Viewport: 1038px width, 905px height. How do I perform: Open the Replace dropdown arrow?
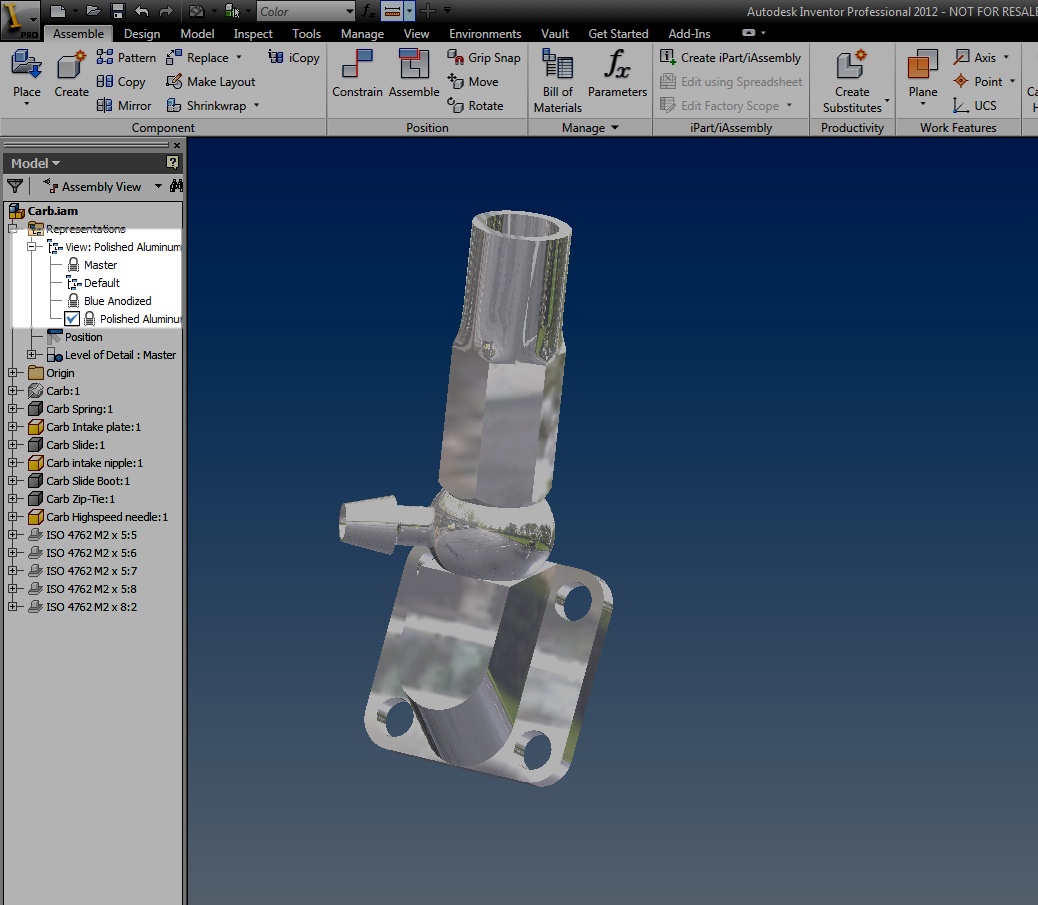point(239,58)
